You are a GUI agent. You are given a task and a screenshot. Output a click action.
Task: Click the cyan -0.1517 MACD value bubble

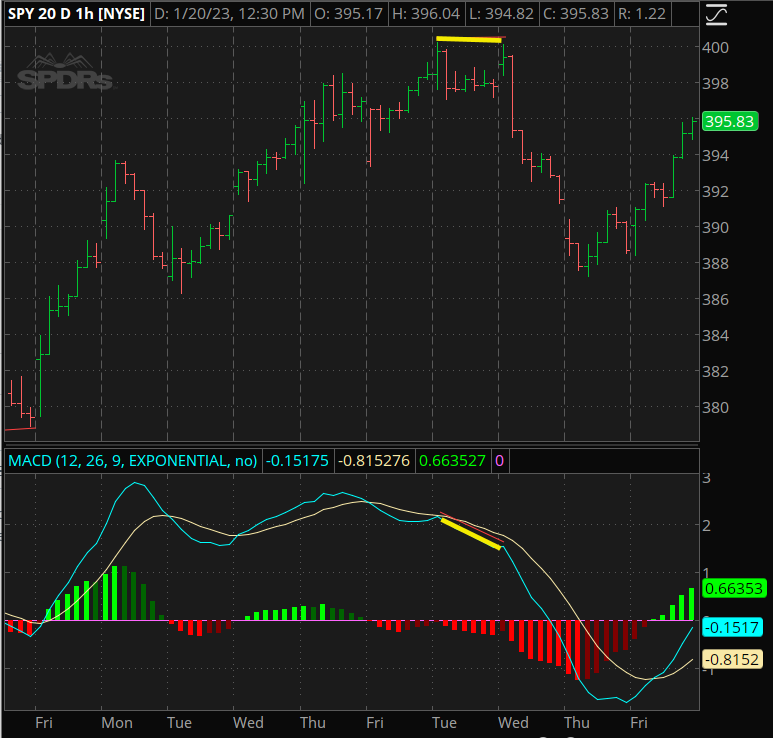click(733, 627)
